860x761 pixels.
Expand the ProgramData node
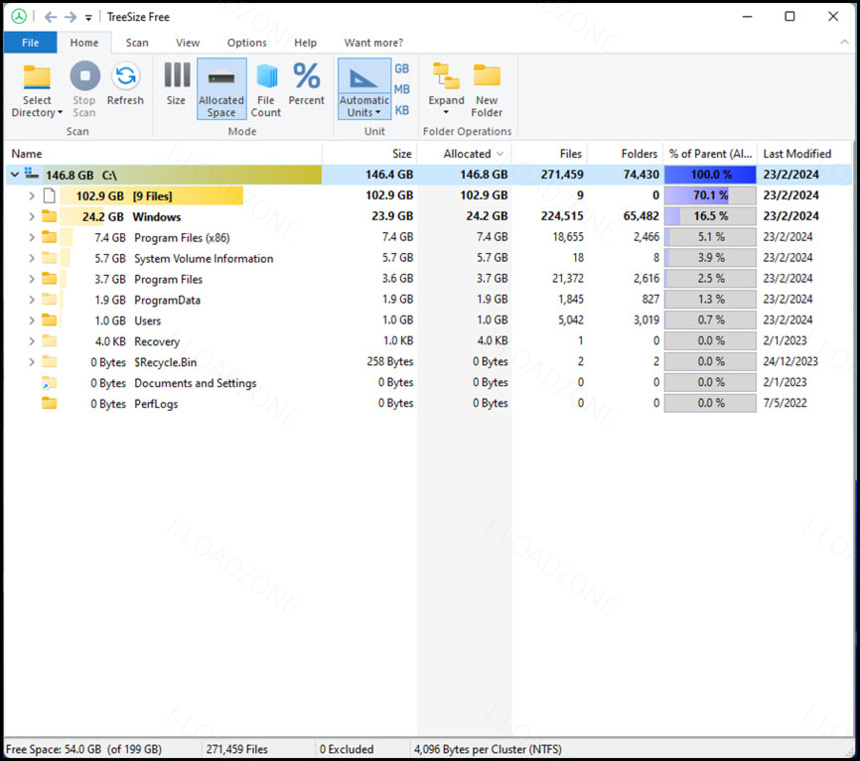pyautogui.click(x=32, y=300)
